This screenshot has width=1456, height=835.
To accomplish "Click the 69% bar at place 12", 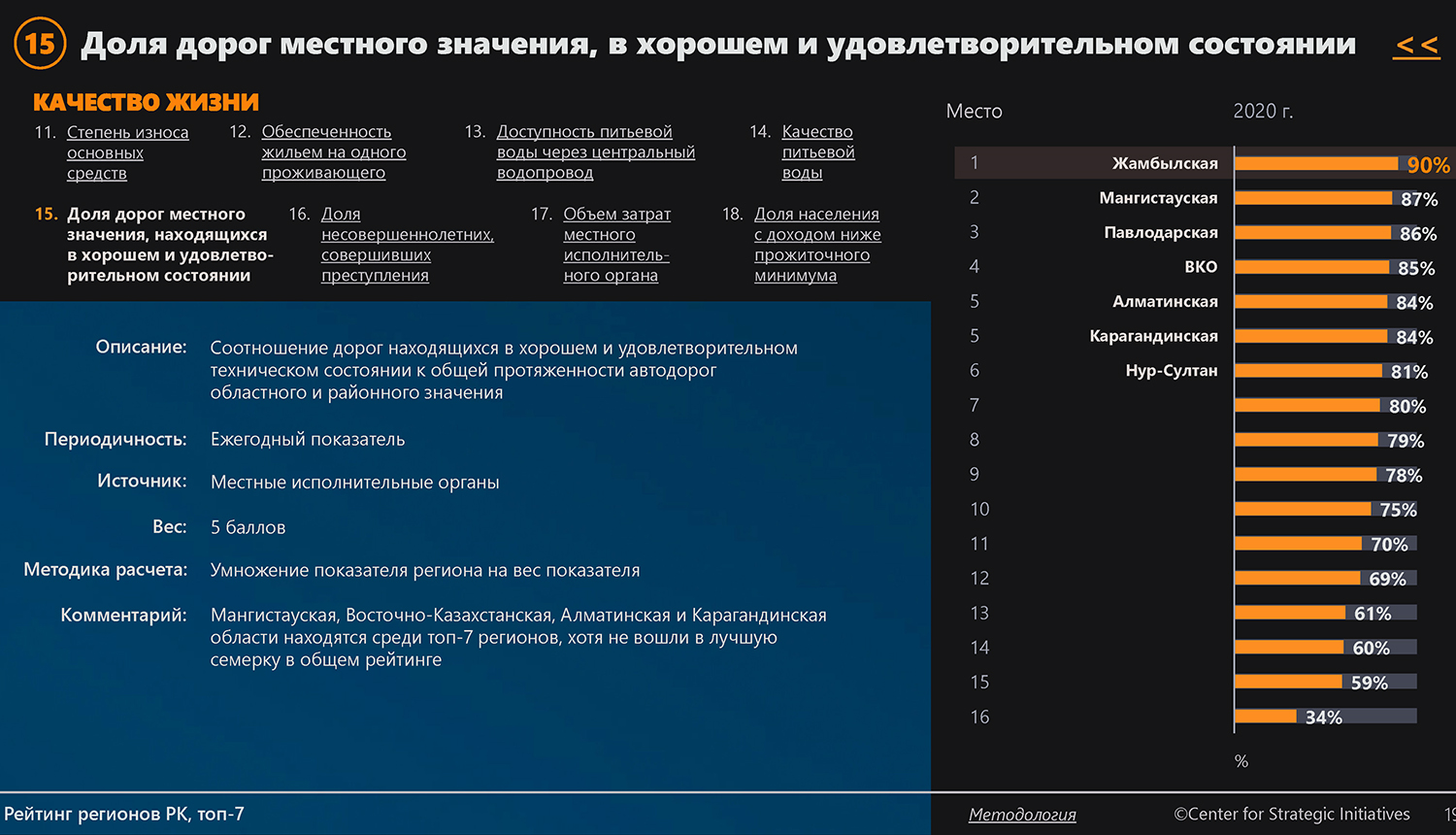I will click(1297, 578).
